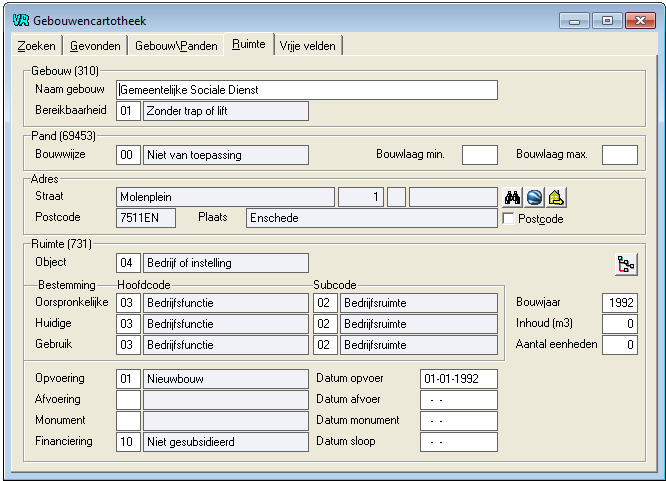666x481 pixels.
Task: Click Oorspronkelijke hoofdcode field 03
Action: [128, 303]
